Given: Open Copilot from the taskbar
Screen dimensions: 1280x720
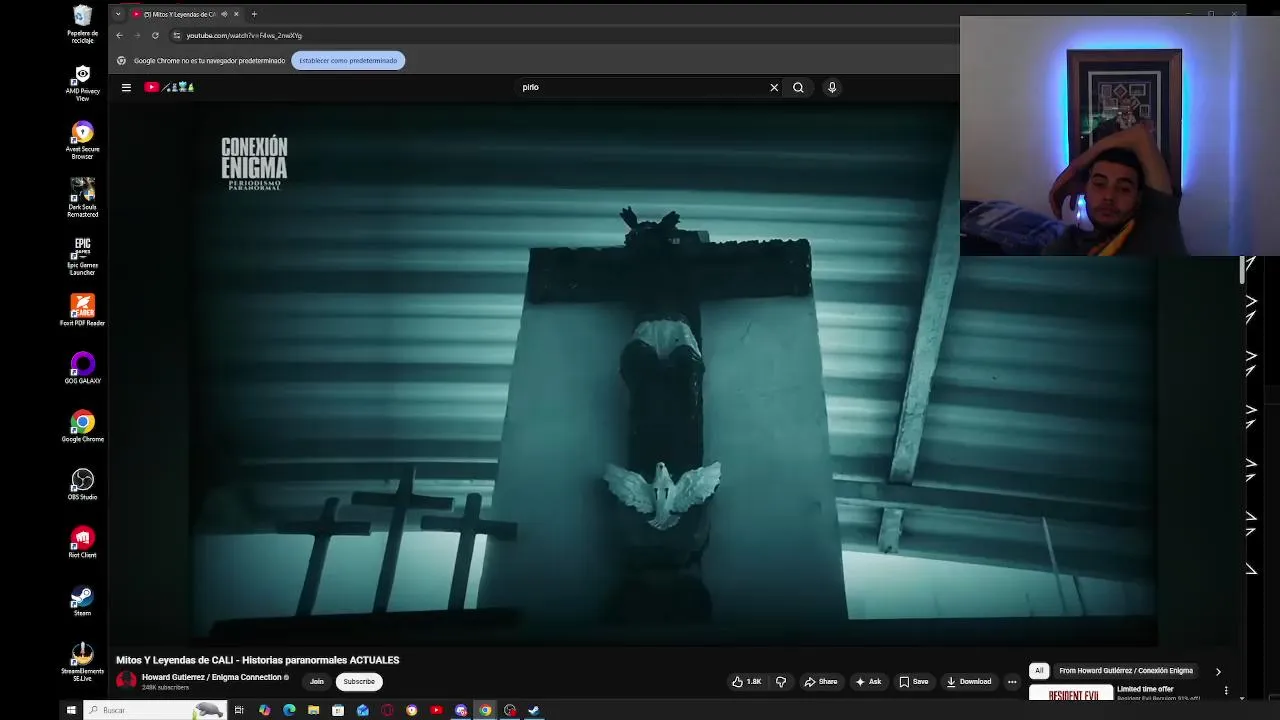Looking at the screenshot, I should pyautogui.click(x=264, y=710).
